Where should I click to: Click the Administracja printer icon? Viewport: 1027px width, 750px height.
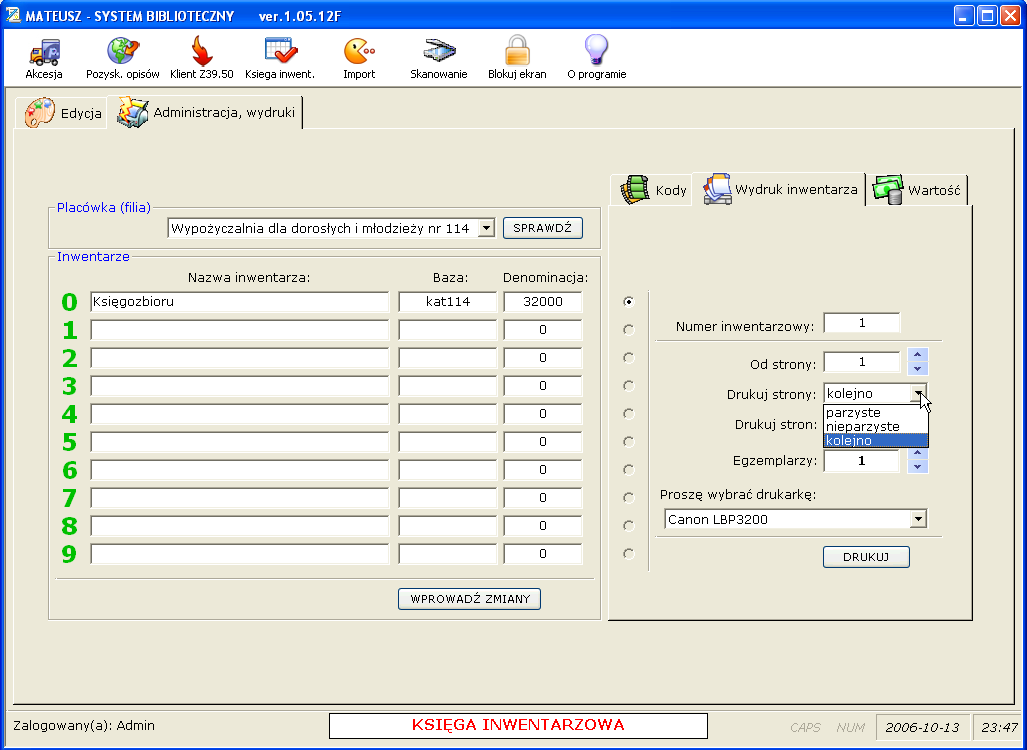click(133, 113)
